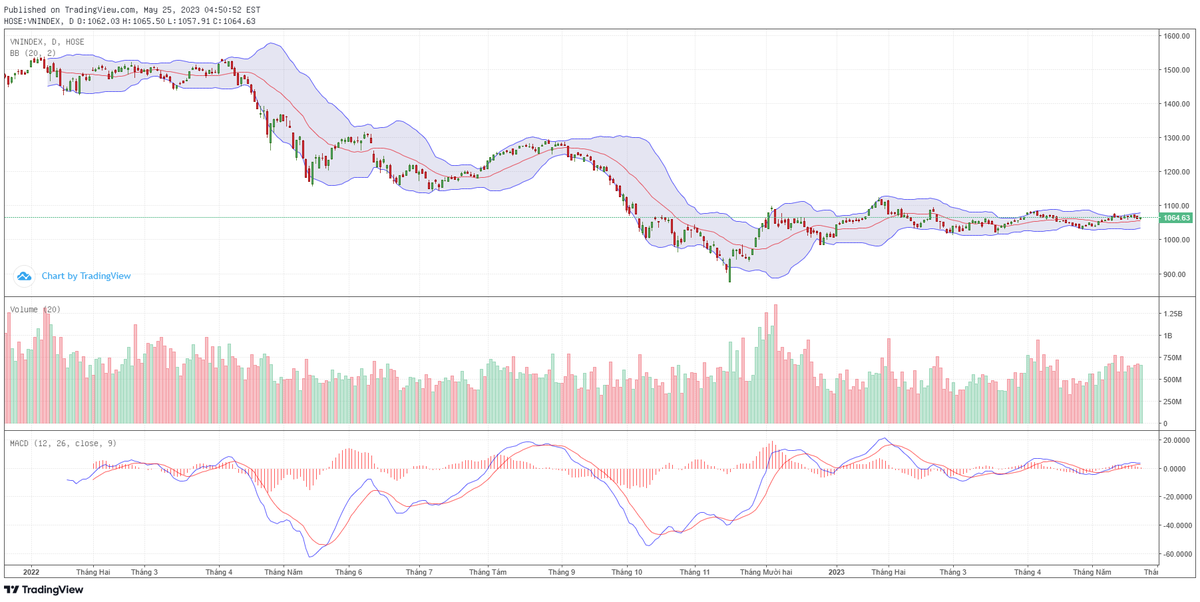Click the VNINDEX, D, HOSE symbol title

47,41
